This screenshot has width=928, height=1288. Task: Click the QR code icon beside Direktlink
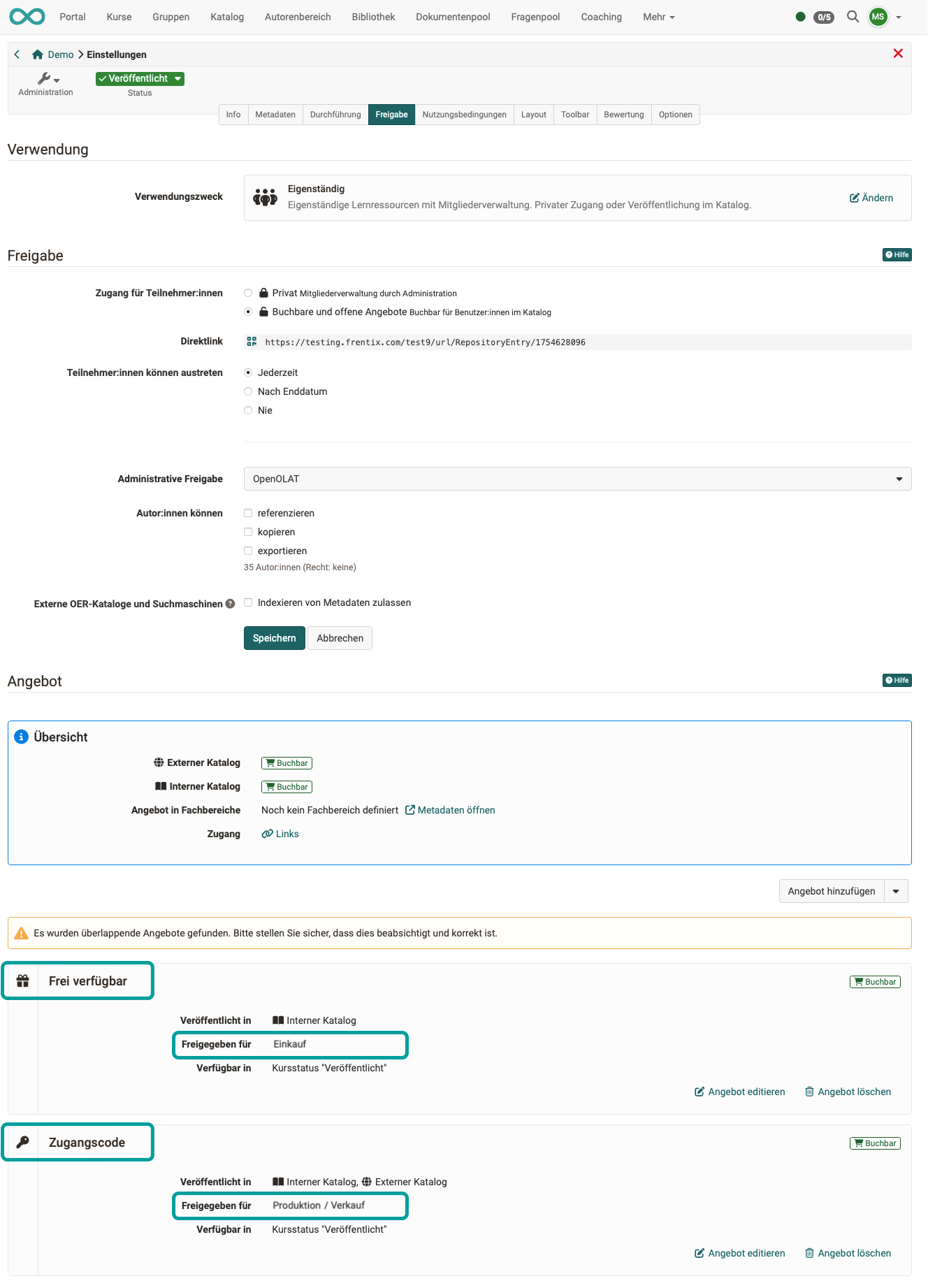click(x=252, y=342)
